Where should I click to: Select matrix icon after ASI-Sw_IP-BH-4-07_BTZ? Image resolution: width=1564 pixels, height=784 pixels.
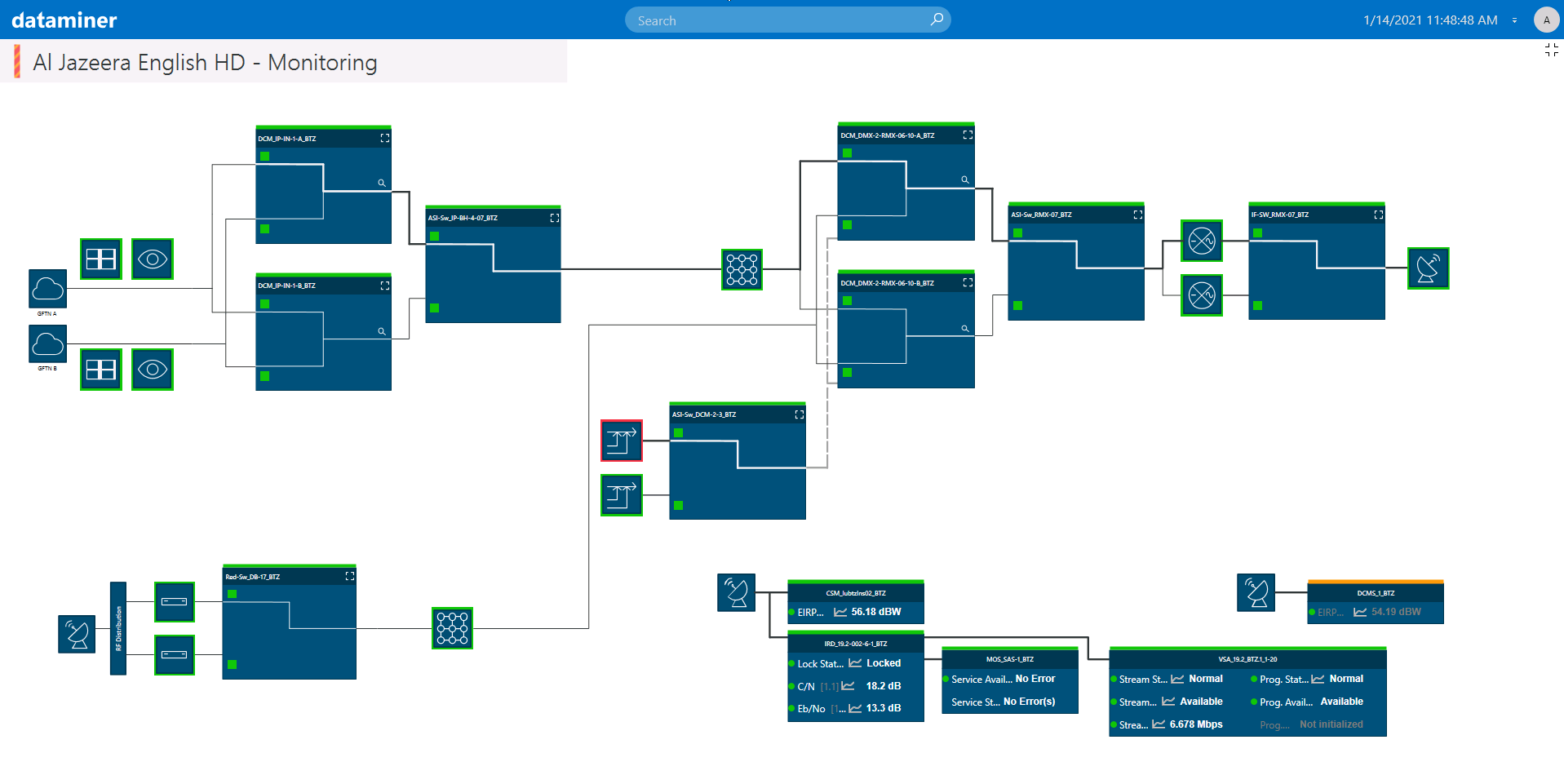tap(742, 269)
